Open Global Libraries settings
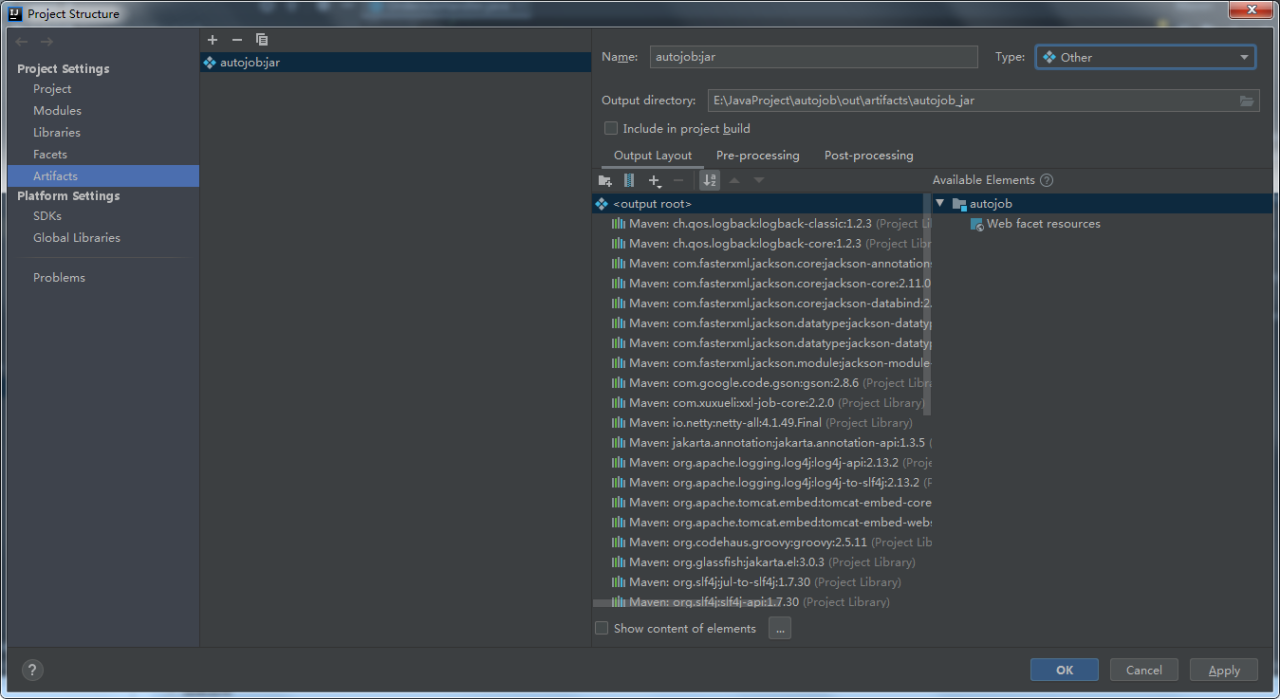Image resolution: width=1280 pixels, height=699 pixels. click(x=76, y=238)
